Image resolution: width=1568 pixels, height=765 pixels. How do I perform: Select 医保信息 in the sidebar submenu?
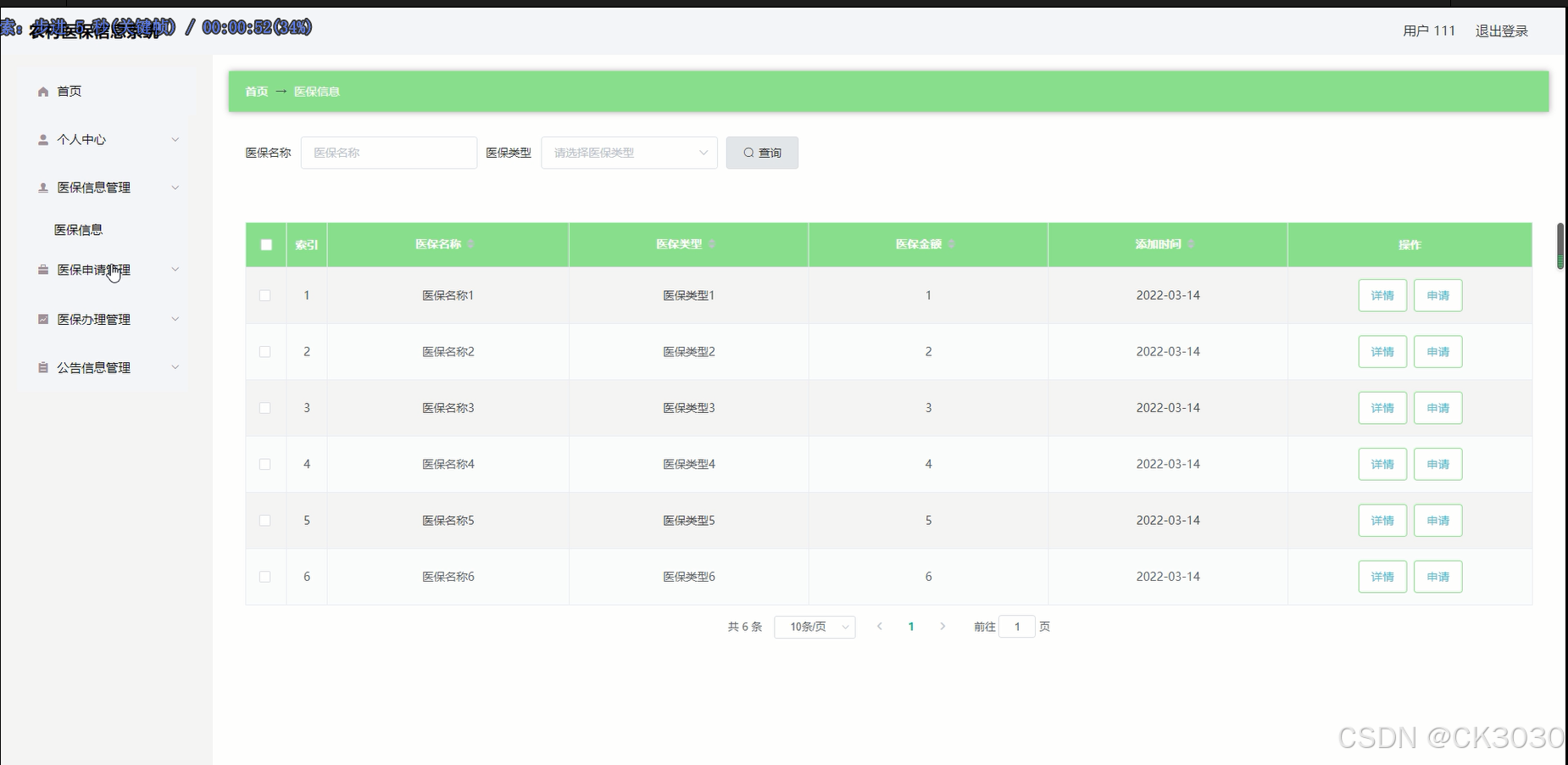click(79, 229)
